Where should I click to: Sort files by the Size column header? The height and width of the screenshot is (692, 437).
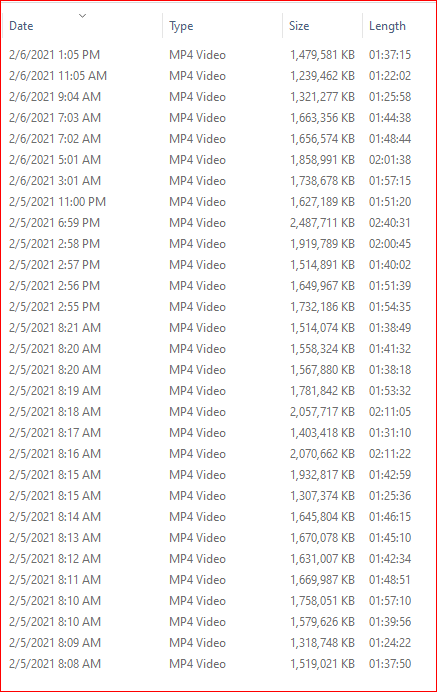point(322,26)
